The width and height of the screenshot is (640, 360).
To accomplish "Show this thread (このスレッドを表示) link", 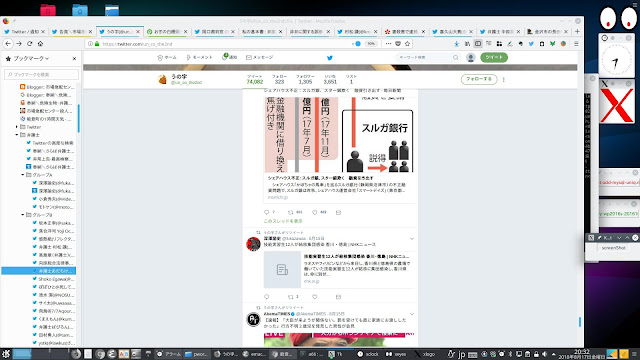I will click(283, 221).
